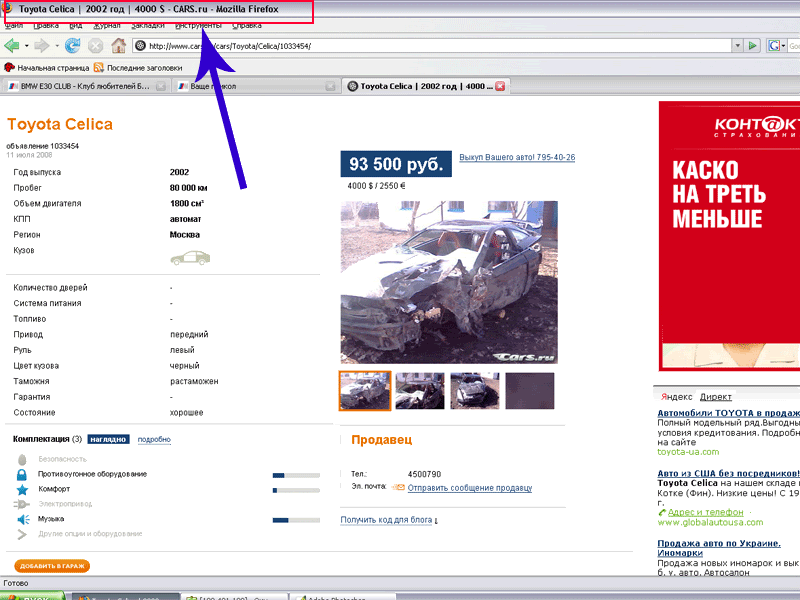Open the Правка menu
This screenshot has width=800, height=600.
[x=46, y=26]
